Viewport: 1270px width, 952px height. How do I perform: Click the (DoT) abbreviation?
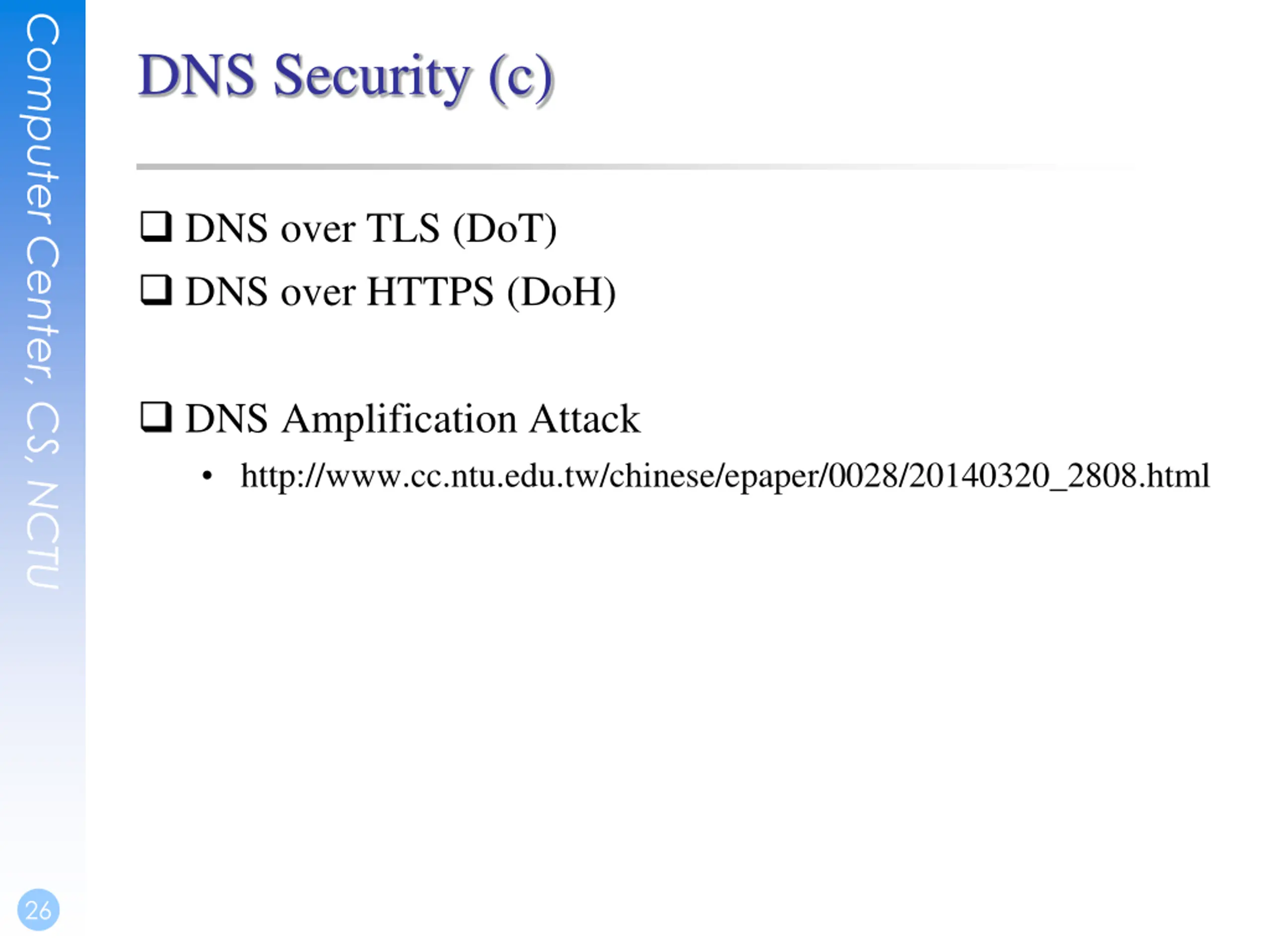pyautogui.click(x=505, y=229)
